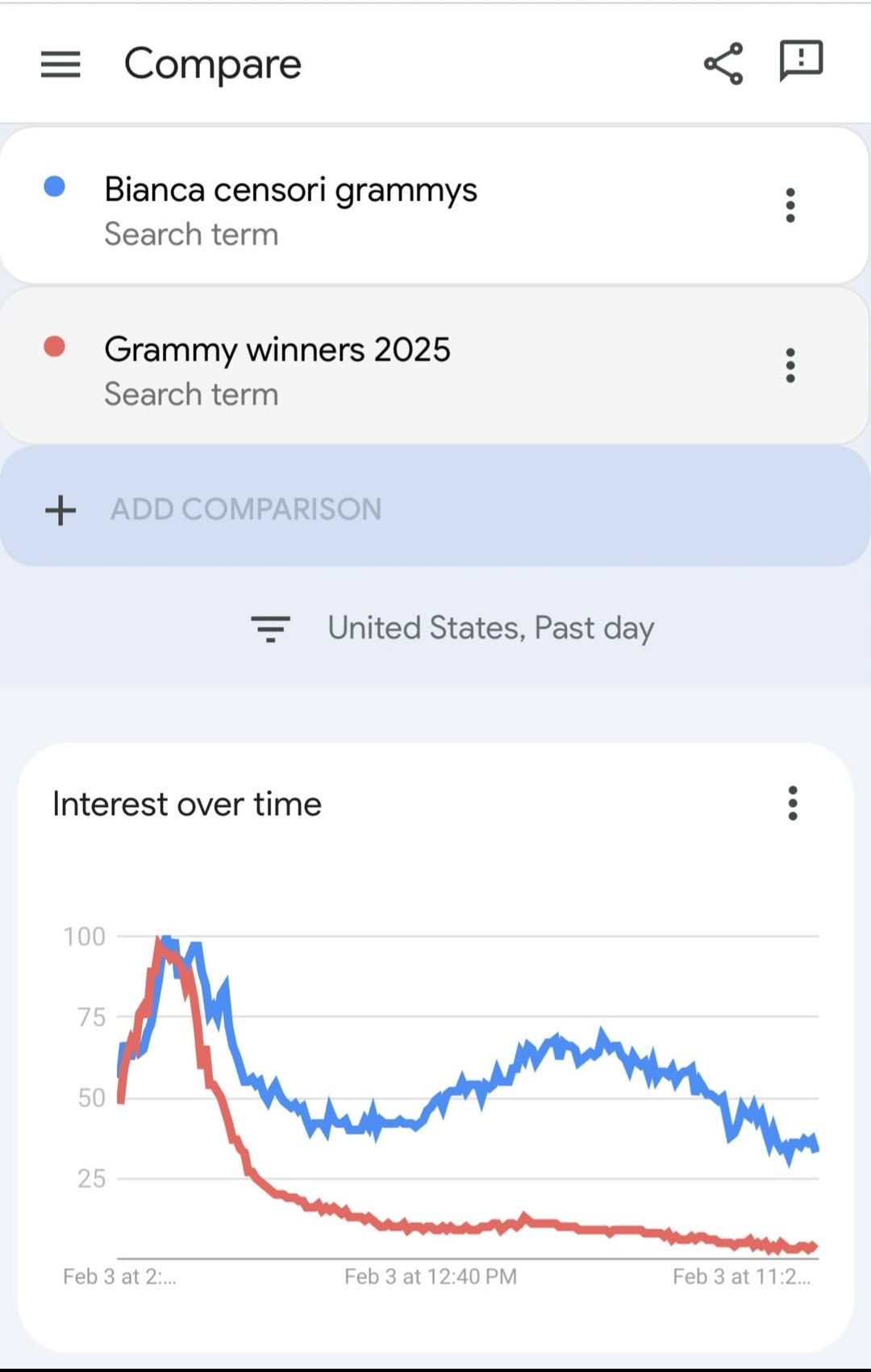The height and width of the screenshot is (1372, 871).
Task: Change the United States, Past day filter
Action: (490, 628)
